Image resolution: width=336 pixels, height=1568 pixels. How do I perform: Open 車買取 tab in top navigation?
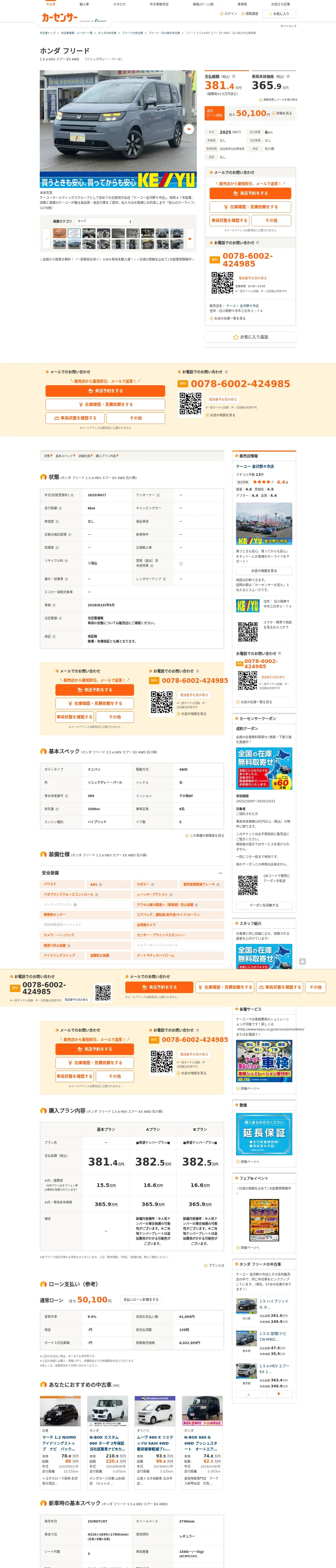click(242, 4)
